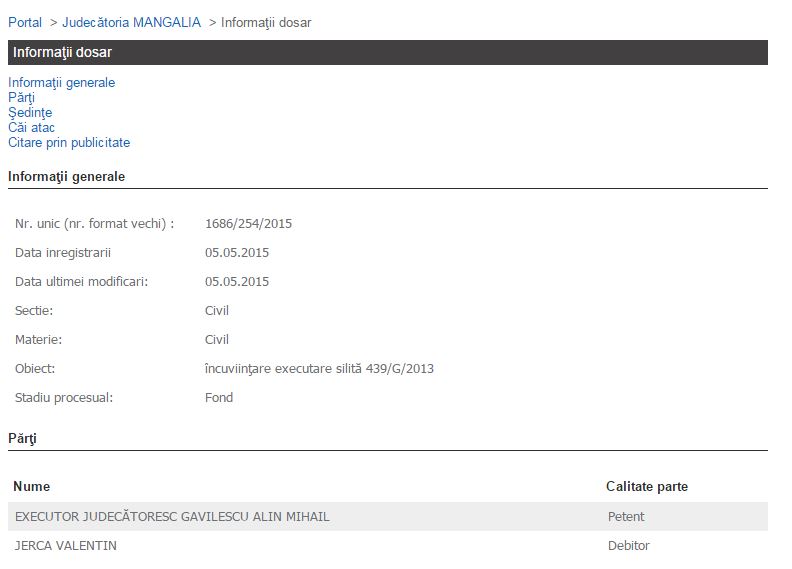Select the Executor Judecătoresc Gavilescu Alin Mihail row

click(x=172, y=516)
